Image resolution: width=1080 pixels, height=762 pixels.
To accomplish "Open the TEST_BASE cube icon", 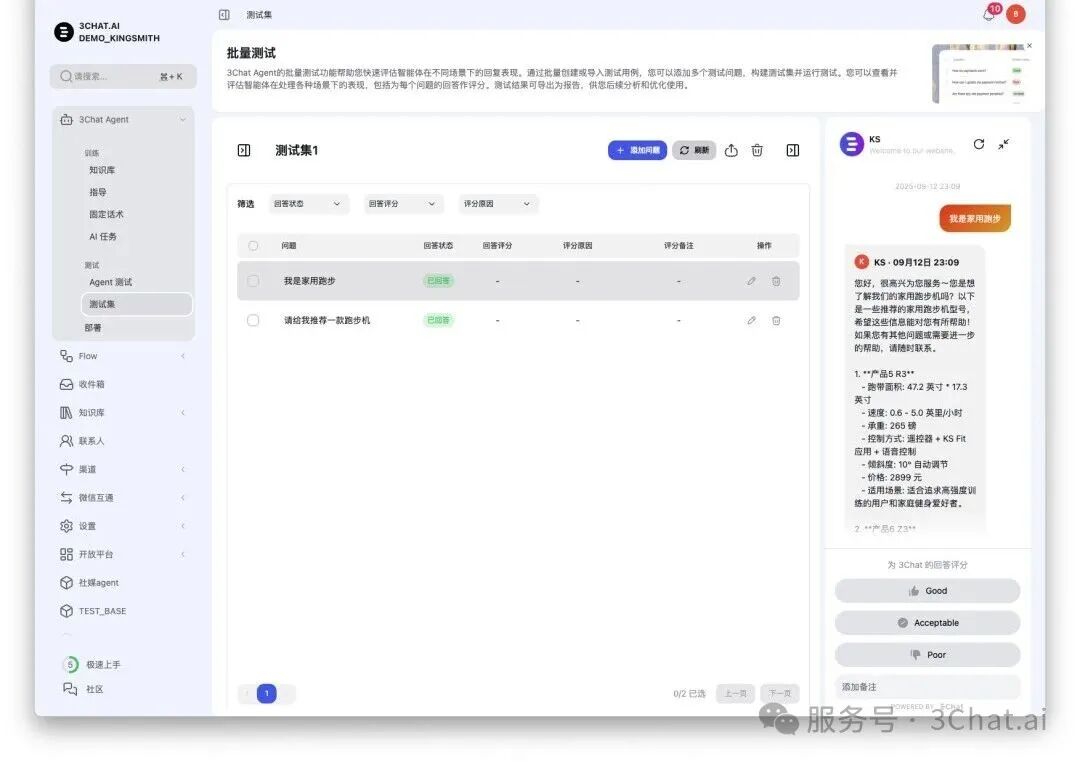I will tap(66, 611).
